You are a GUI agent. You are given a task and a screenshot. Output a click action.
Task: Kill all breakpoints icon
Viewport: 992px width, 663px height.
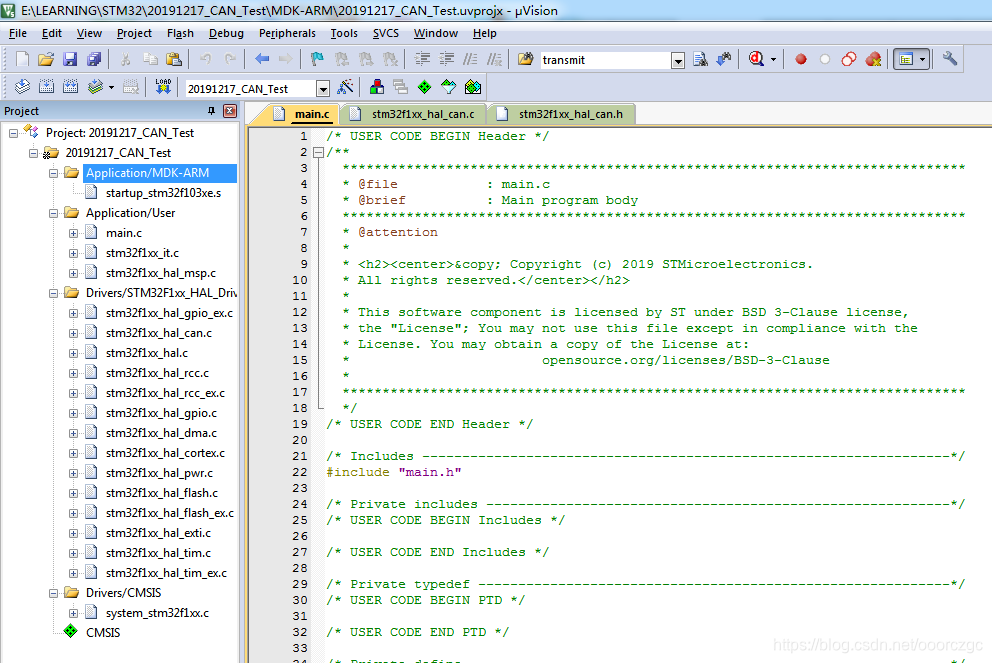click(x=874, y=59)
